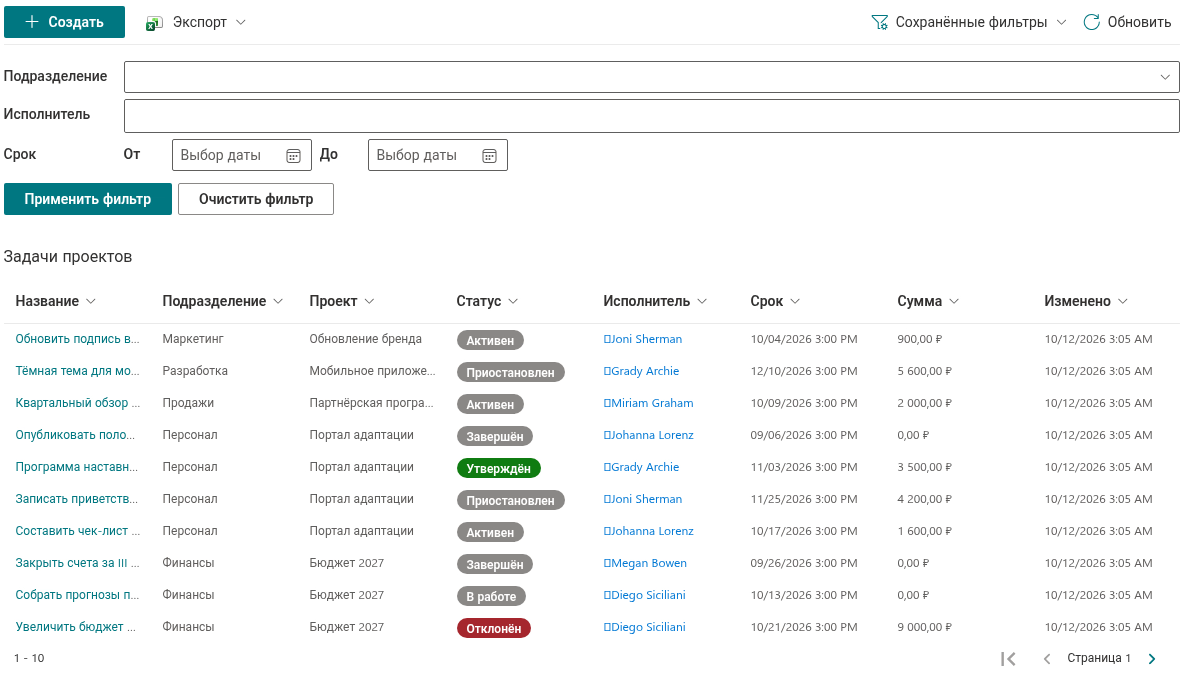The height and width of the screenshot is (673, 1195).
Task: Click the 12/10/2026 3:00 PM deadline cell
Action: tap(804, 371)
